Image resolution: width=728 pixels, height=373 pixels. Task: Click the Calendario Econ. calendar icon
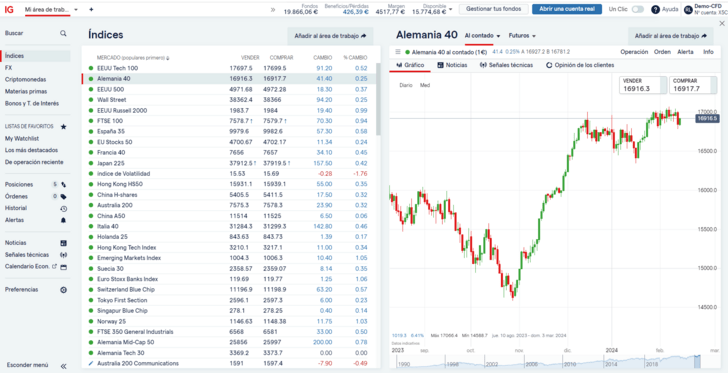(x=64, y=267)
